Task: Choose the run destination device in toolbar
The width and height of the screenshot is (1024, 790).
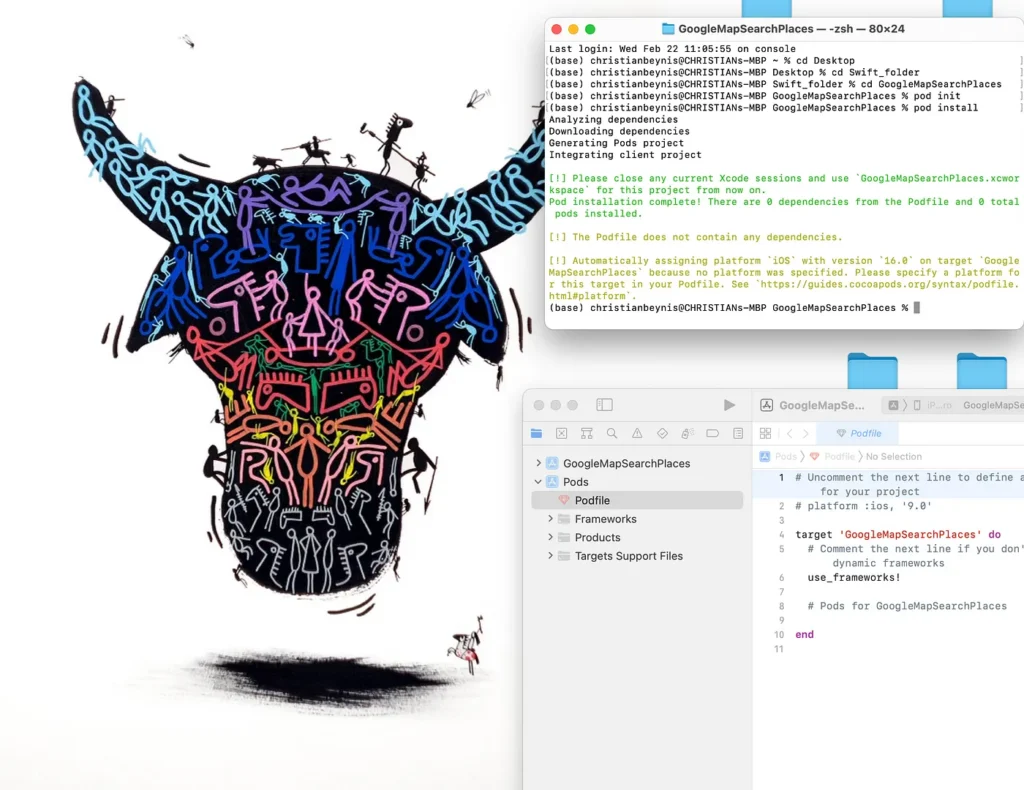Action: coord(933,405)
